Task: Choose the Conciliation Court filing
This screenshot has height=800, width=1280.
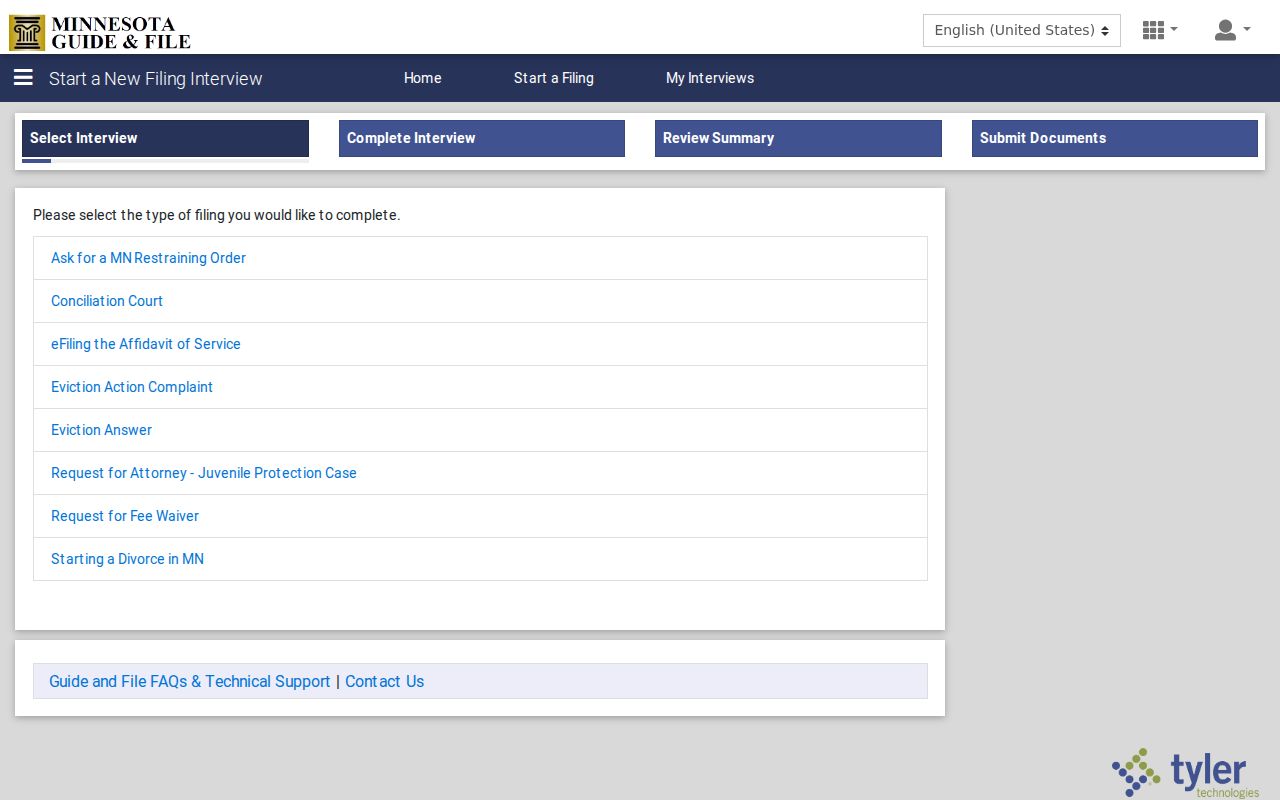Action: [x=480, y=301]
